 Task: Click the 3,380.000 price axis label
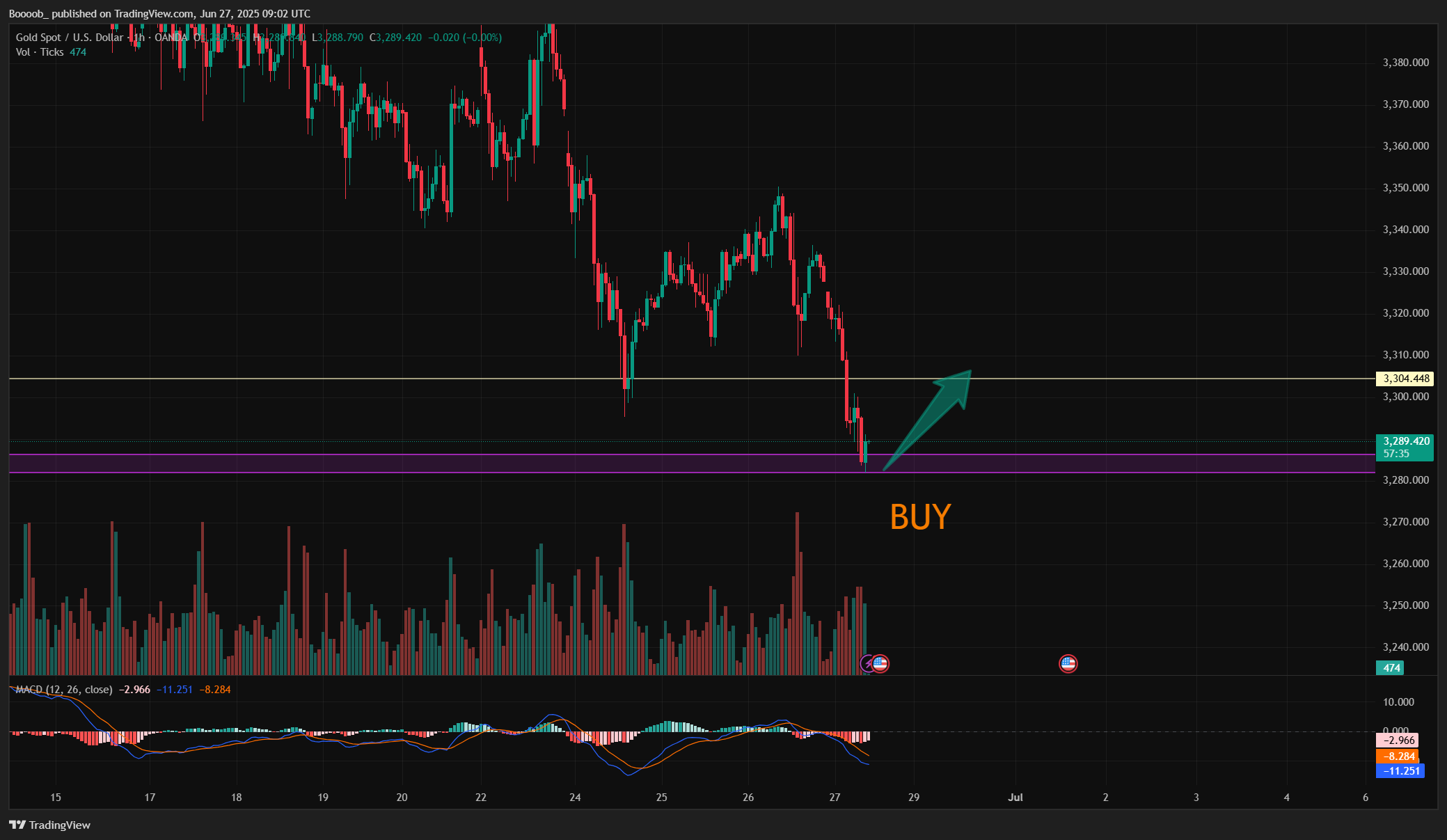1406,63
